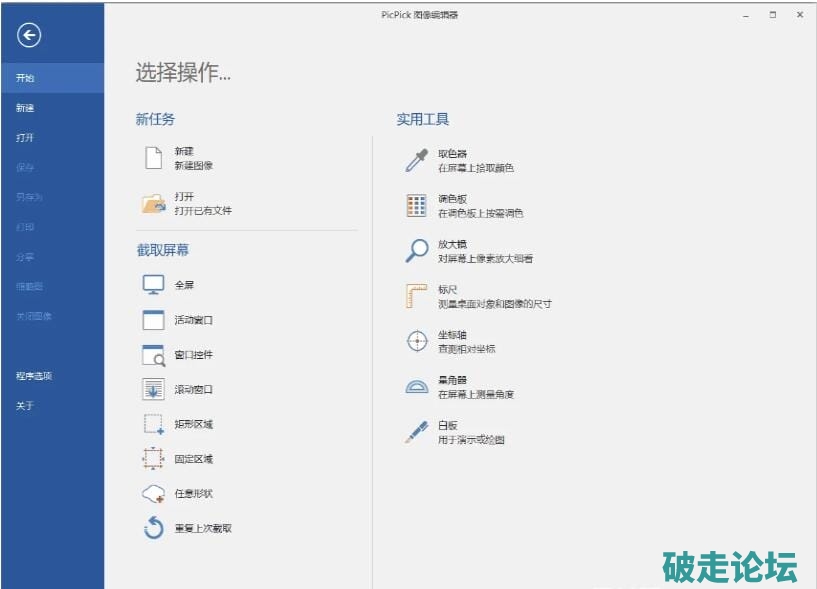
Task: Launch the color picker eyedropper tool
Action: coord(416,160)
